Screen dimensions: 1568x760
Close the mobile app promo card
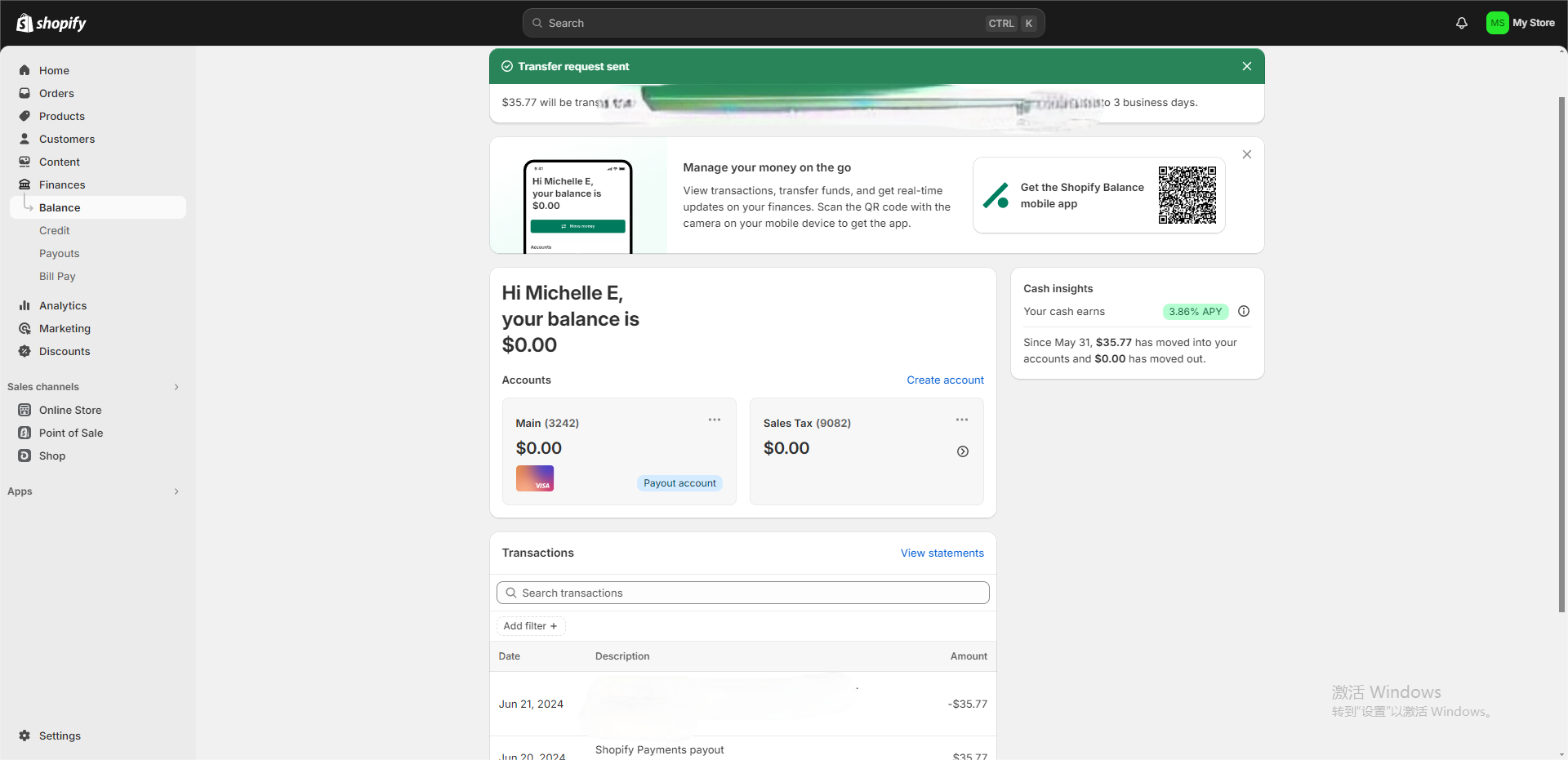click(1247, 154)
